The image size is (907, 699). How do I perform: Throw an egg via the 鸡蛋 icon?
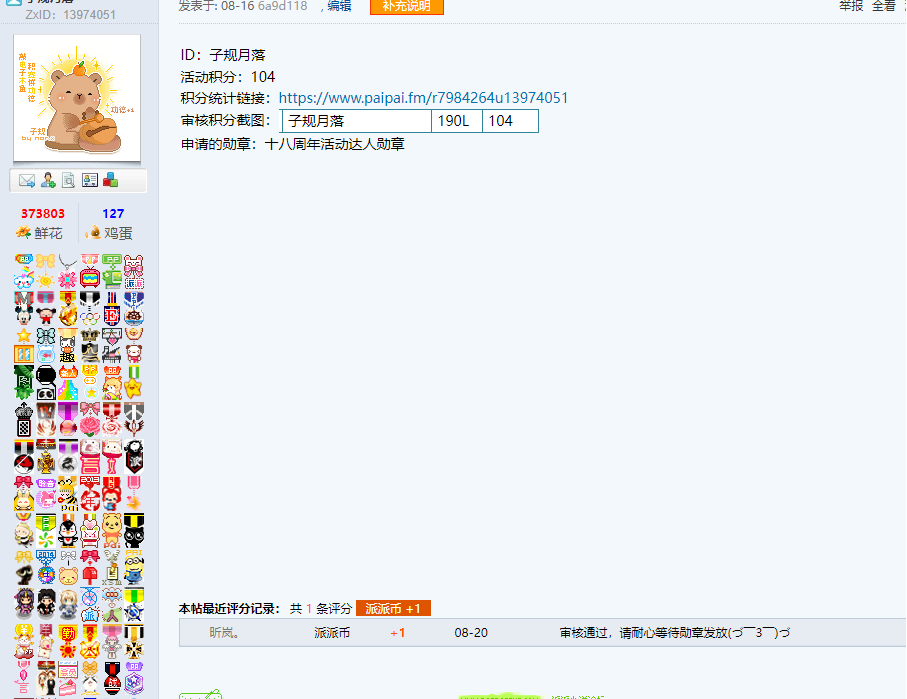point(93,233)
